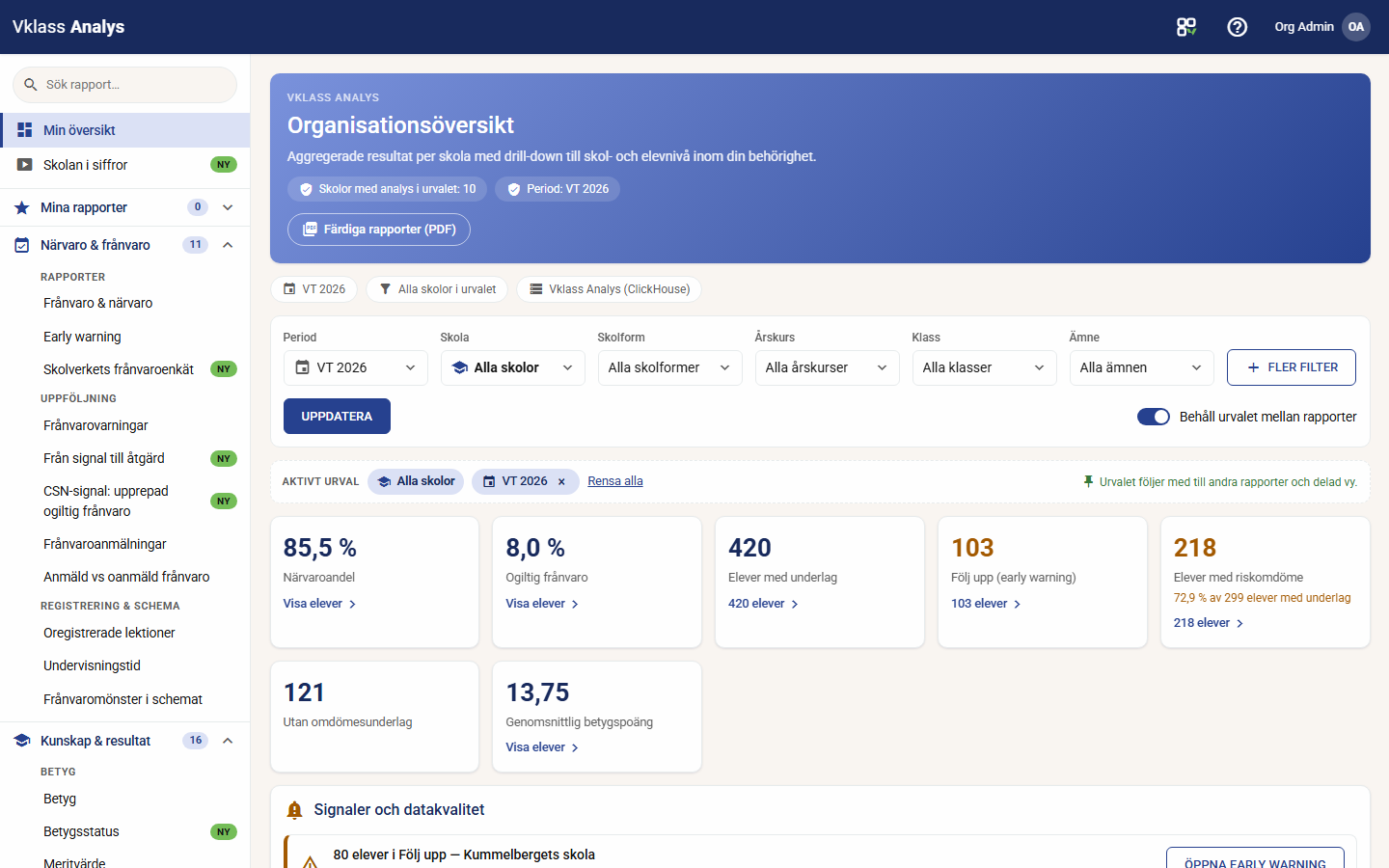Open the 420 elever link
1389x868 pixels.
click(763, 604)
